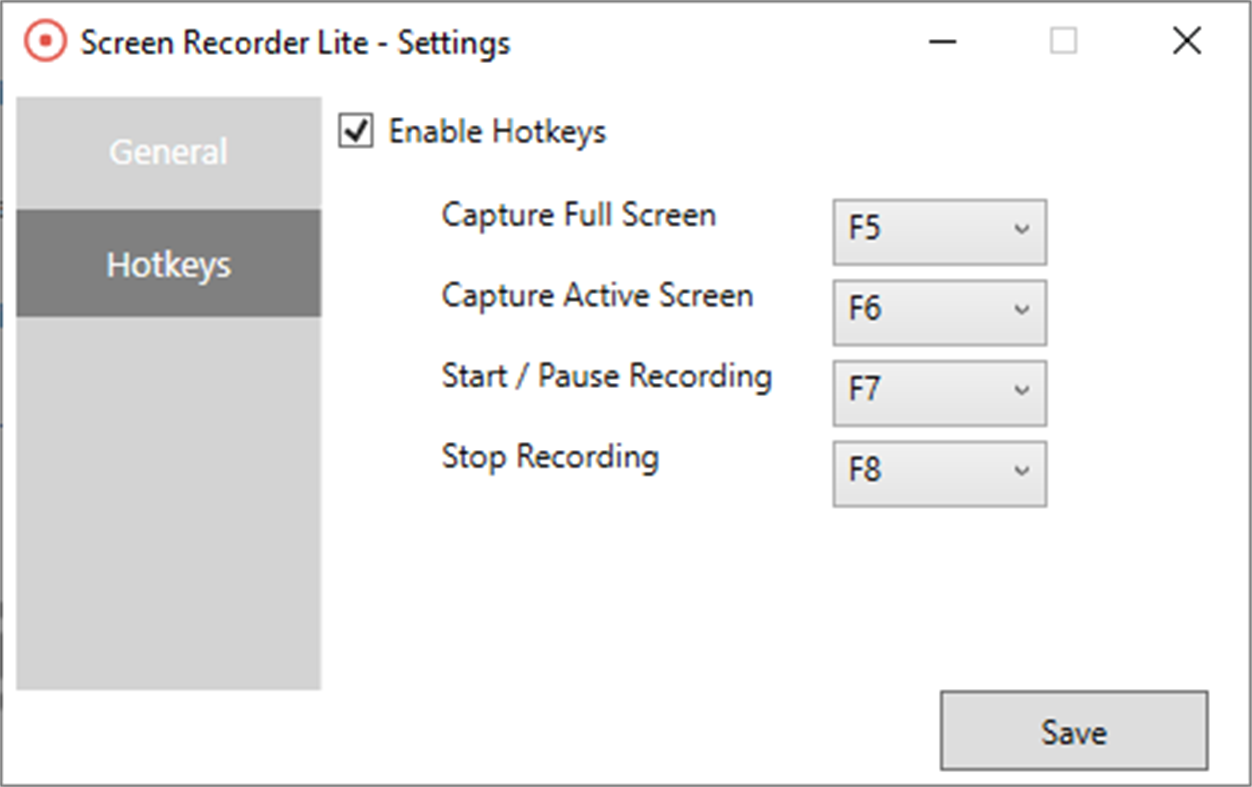The image size is (1252, 787).
Task: Switch to the General tab
Action: tap(168, 152)
